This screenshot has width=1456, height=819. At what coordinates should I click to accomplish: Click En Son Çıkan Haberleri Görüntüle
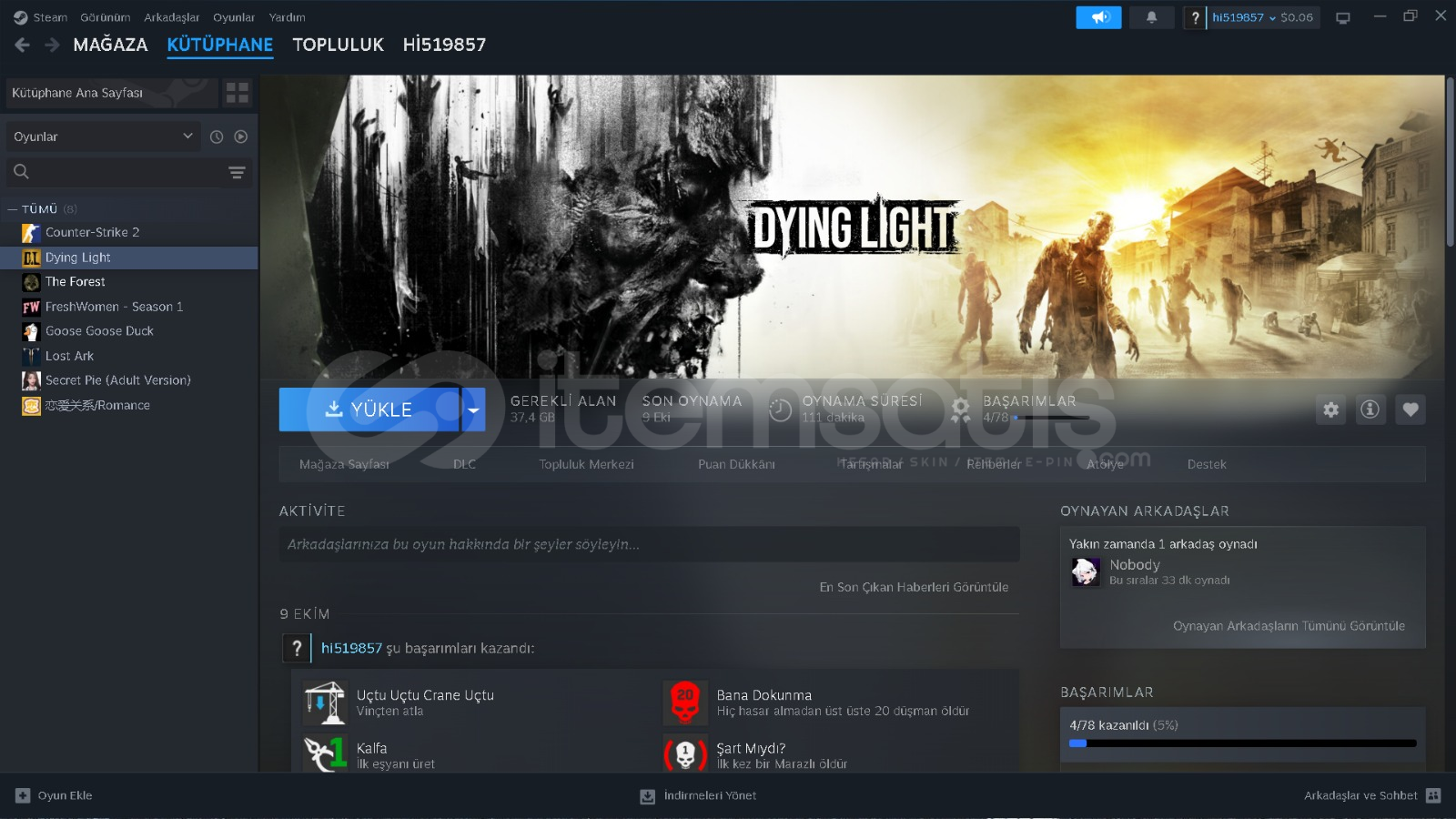[x=914, y=587]
